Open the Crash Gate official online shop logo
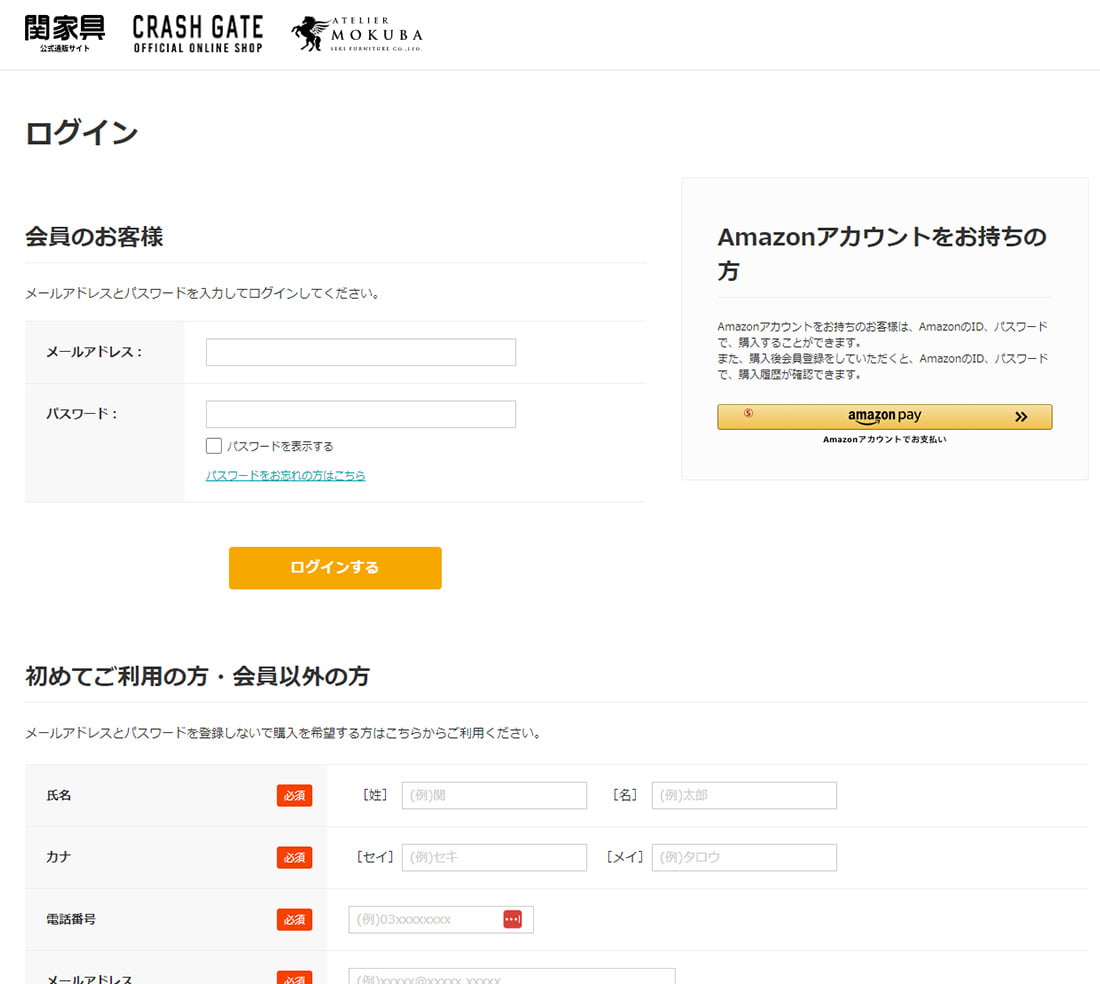The image size is (1100, 984). point(198,34)
